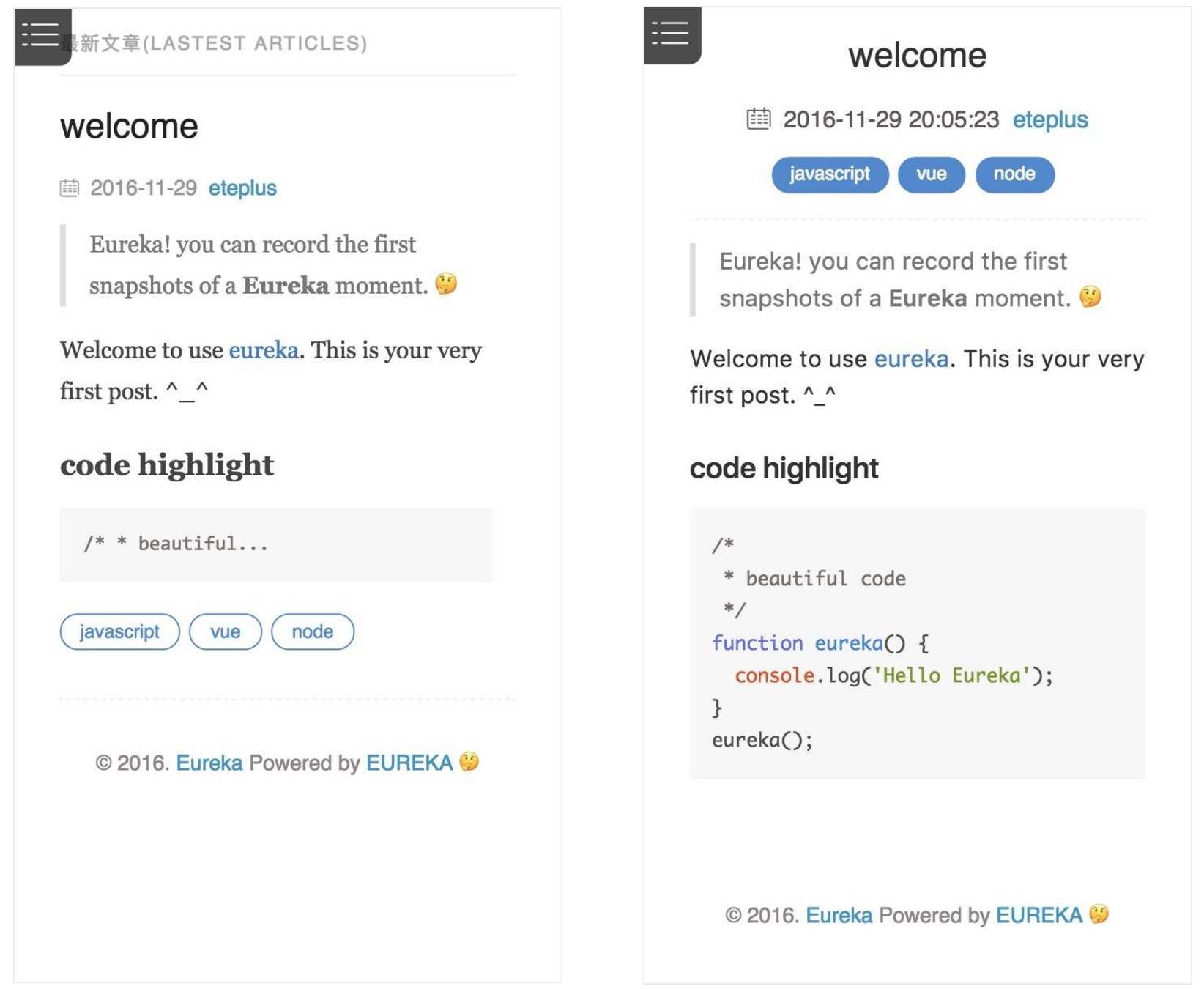
Task: Click the '/* * beautiful...' code preview
Action: tap(176, 544)
